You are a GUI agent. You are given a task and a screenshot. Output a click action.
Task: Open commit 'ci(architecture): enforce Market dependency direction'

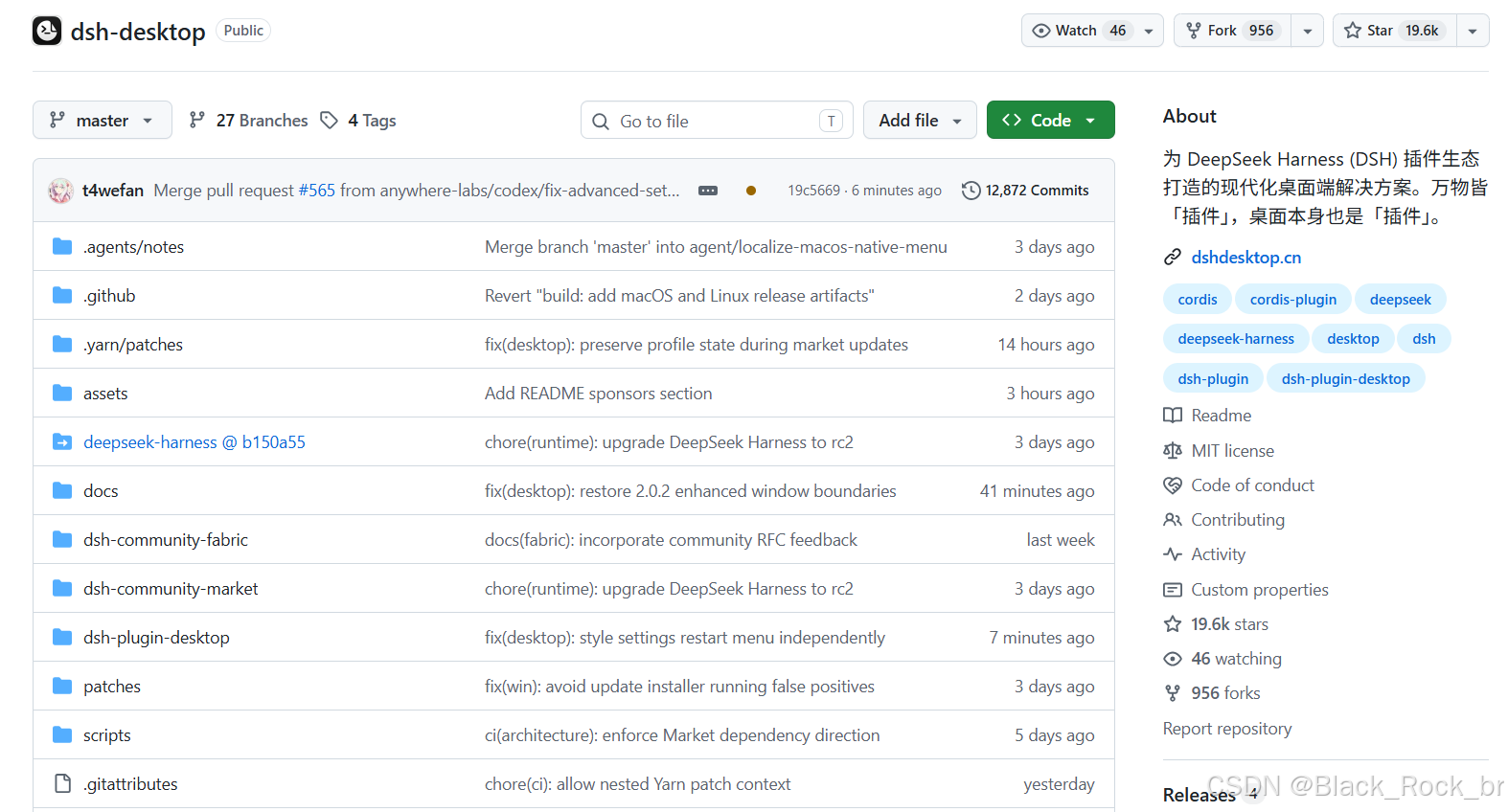point(682,735)
